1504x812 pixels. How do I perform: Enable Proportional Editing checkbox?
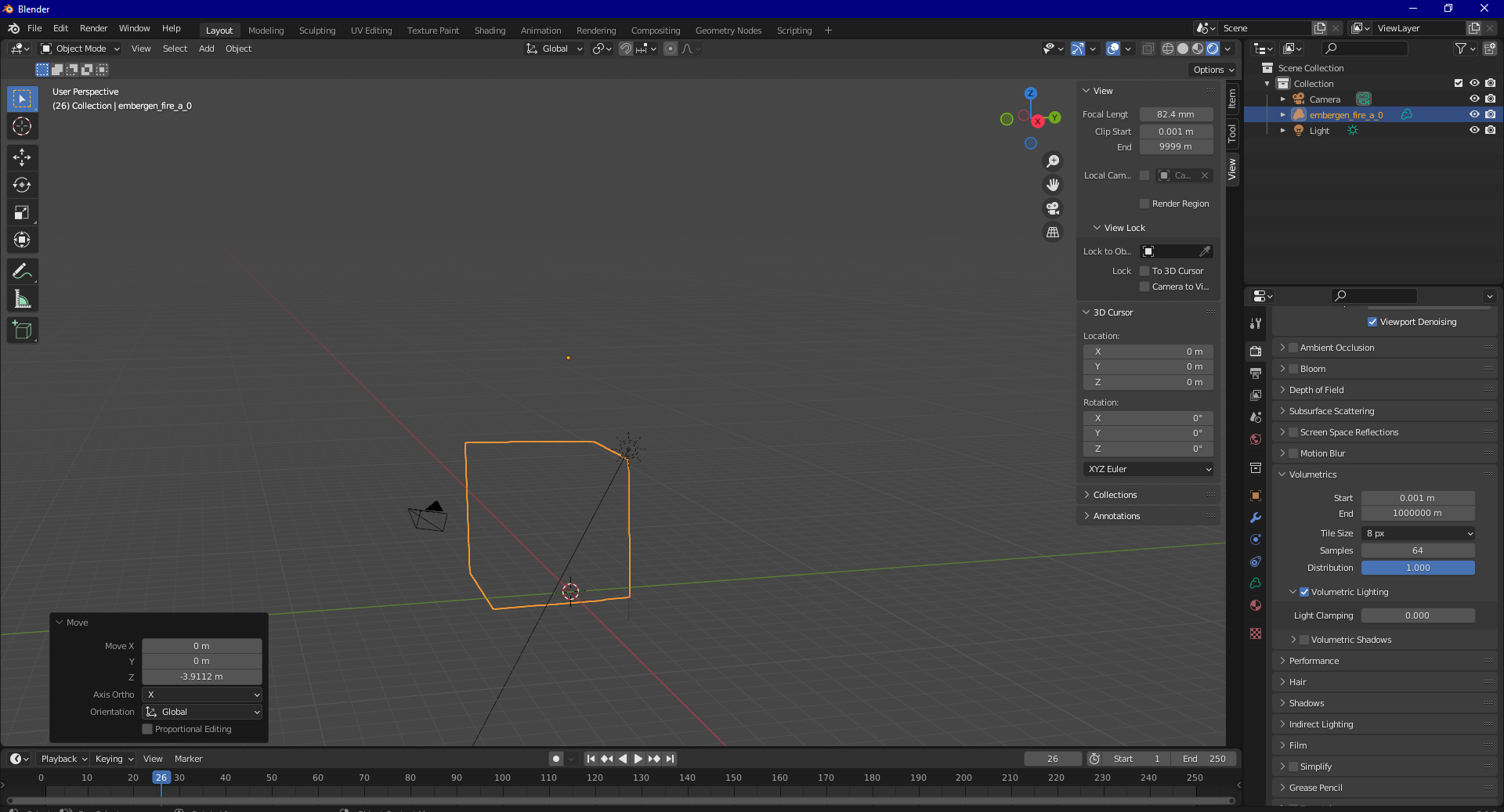(x=147, y=729)
